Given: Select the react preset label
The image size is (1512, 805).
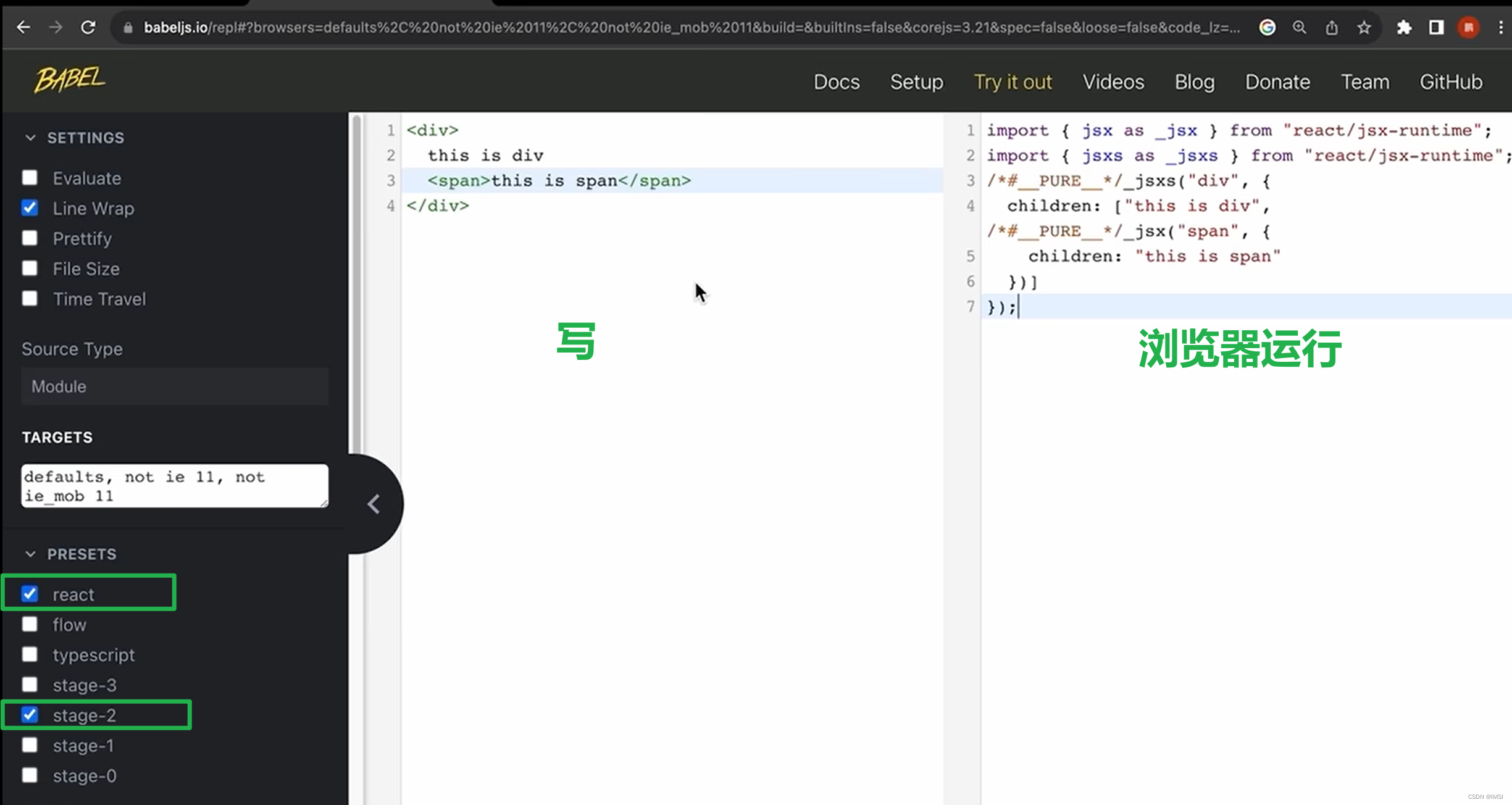Looking at the screenshot, I should [x=73, y=594].
